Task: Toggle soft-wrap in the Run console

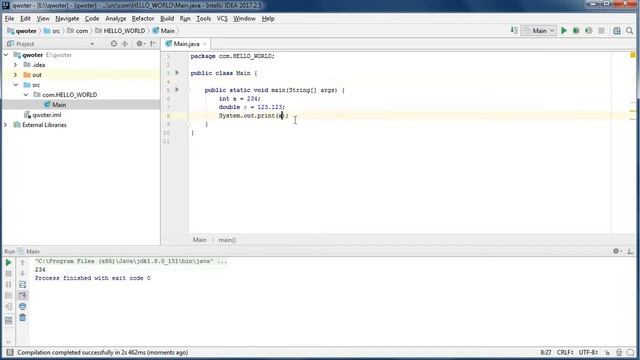Action: click(x=22, y=284)
